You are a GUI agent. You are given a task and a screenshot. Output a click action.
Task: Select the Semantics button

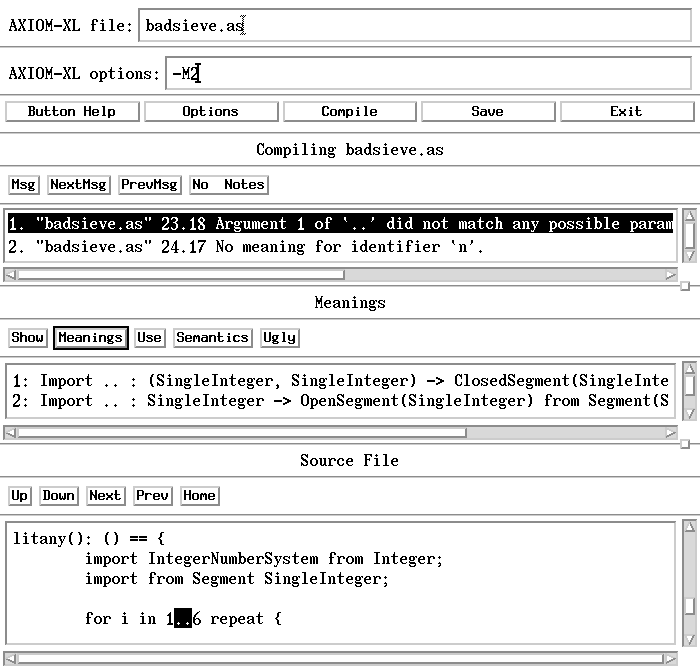pyautogui.click(x=212, y=337)
